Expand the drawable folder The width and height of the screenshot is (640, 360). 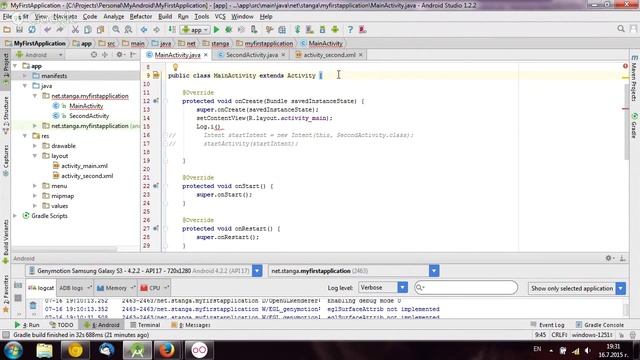[35, 146]
